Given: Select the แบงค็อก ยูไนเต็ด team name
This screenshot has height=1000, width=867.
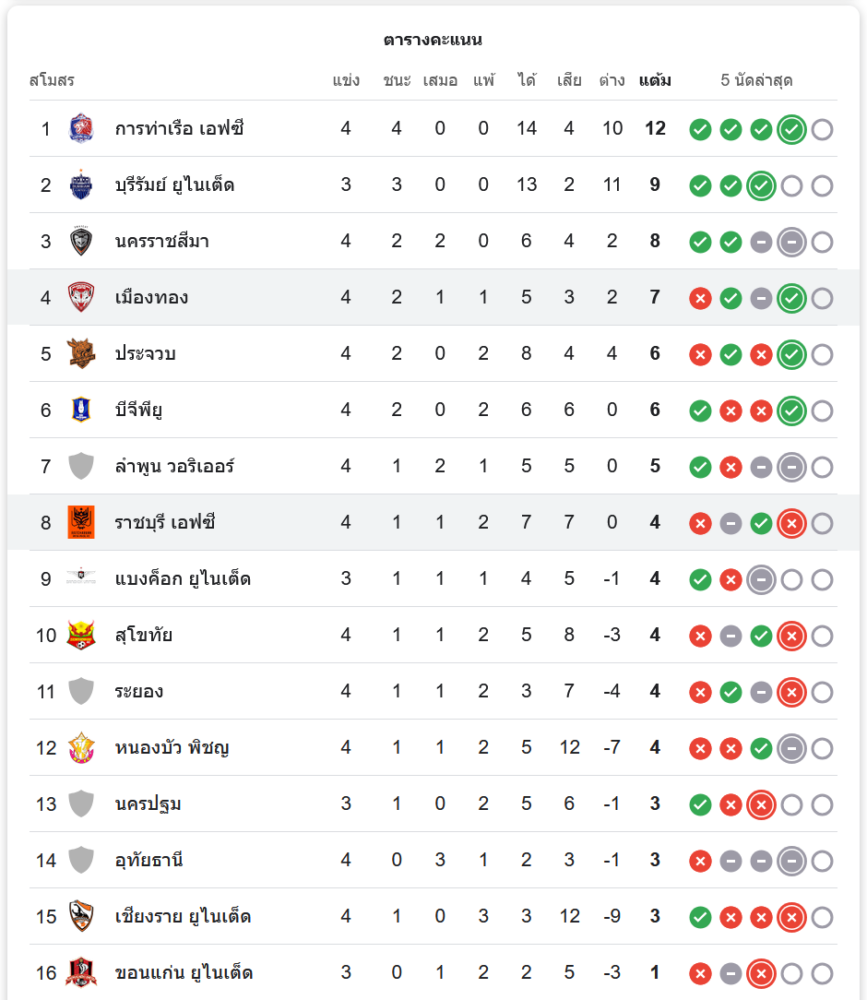Looking at the screenshot, I should coord(183,579).
